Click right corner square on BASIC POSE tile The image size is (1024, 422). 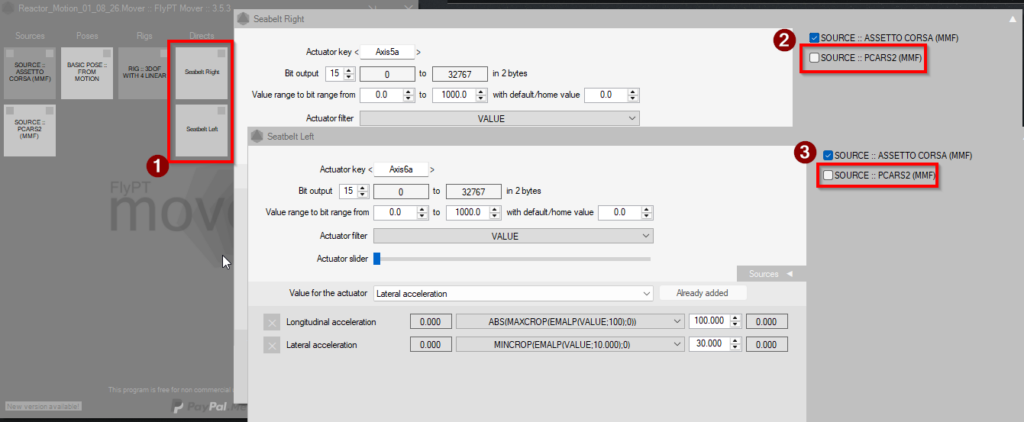(106, 53)
